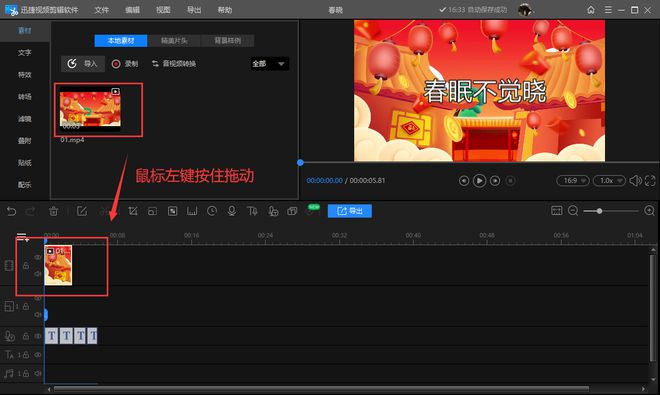Open the 视图 menu
The height and width of the screenshot is (395, 660).
point(163,10)
